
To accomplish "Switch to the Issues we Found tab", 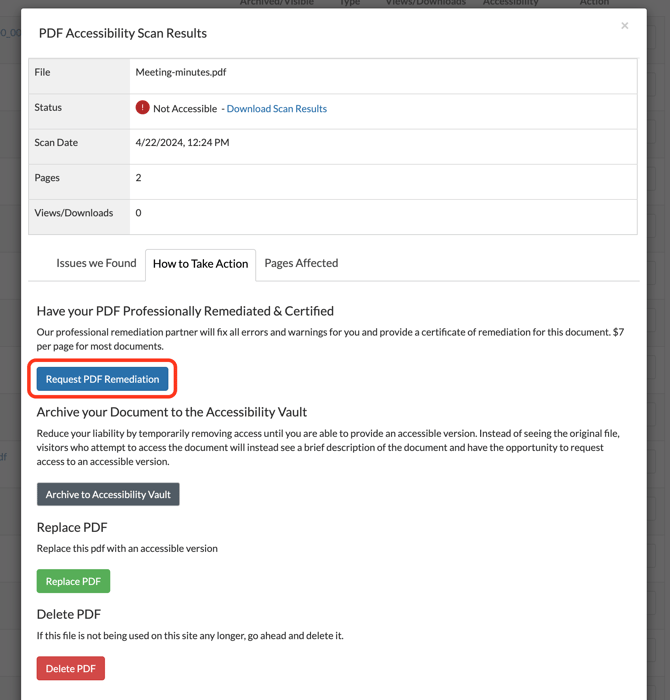I will (96, 263).
